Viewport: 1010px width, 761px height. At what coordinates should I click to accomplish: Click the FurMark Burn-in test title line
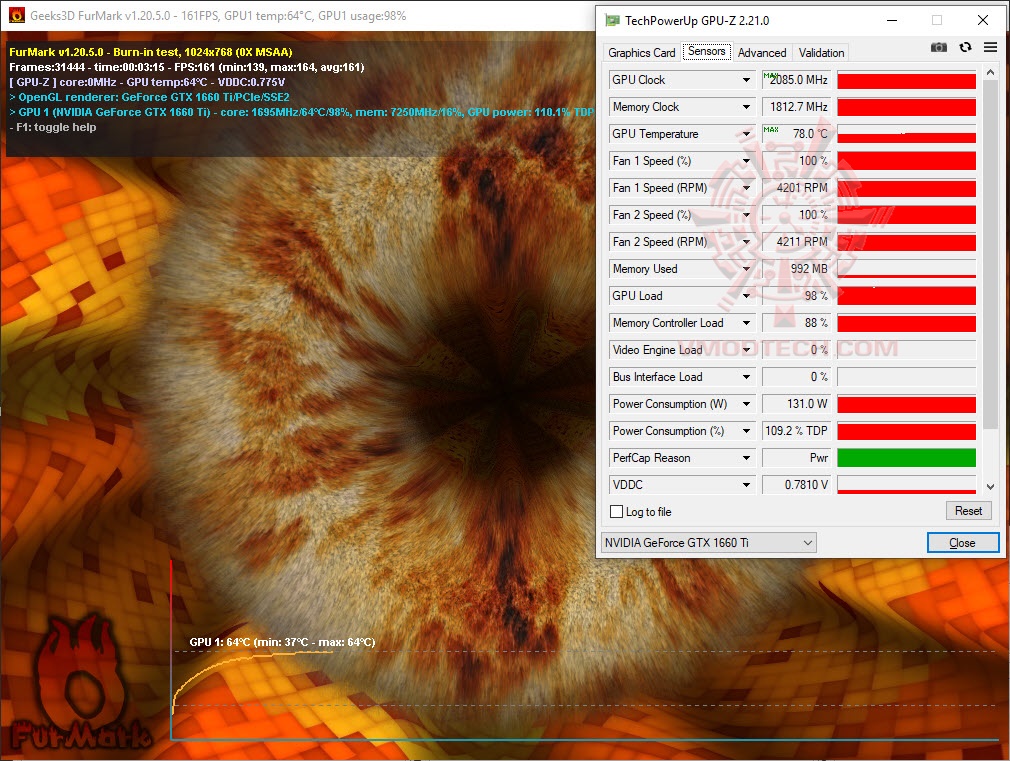coord(151,52)
